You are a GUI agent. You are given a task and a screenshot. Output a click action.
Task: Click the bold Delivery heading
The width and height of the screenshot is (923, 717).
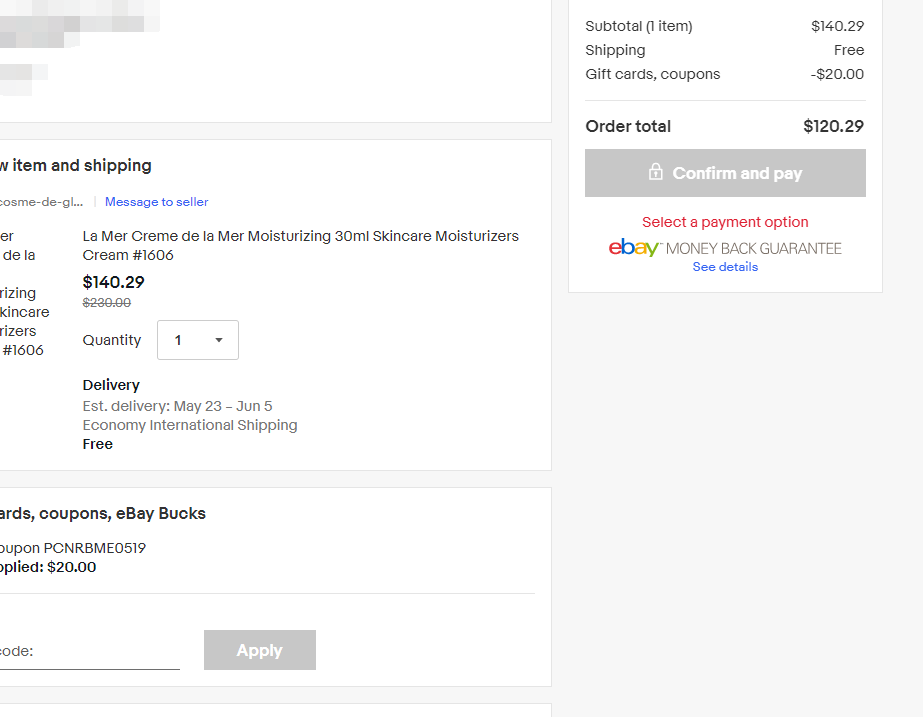pyautogui.click(x=111, y=385)
